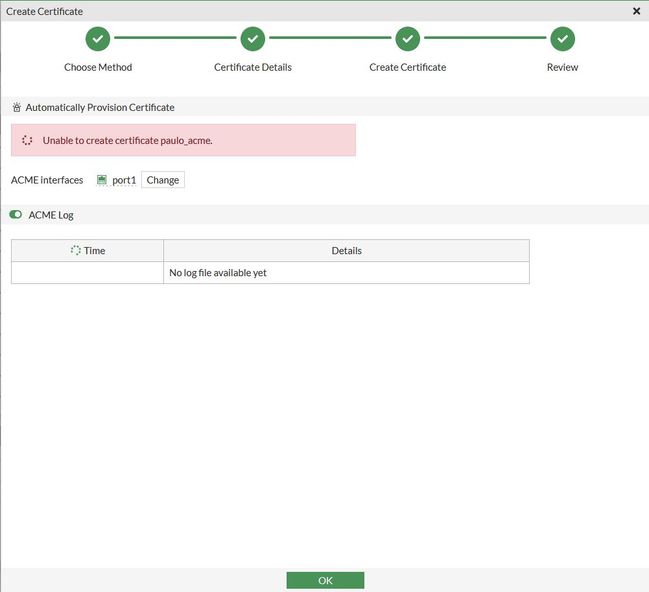
Task: Click the Certificate Details step checkmark
Action: click(x=252, y=39)
